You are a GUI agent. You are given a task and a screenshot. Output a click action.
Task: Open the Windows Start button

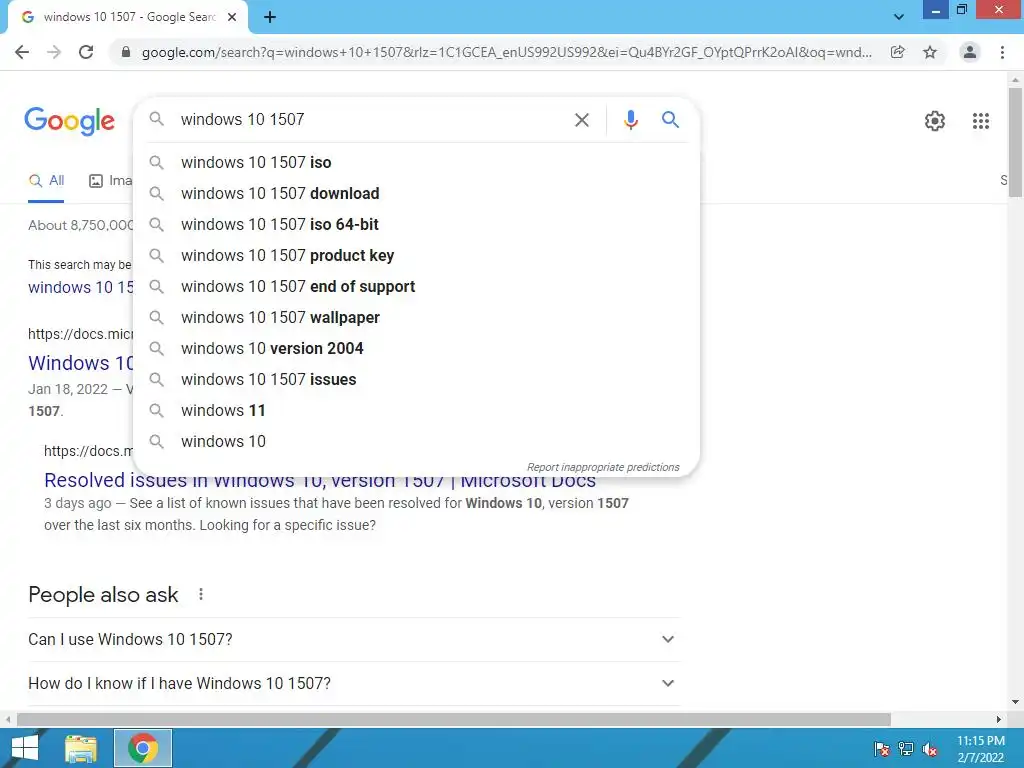click(x=24, y=748)
